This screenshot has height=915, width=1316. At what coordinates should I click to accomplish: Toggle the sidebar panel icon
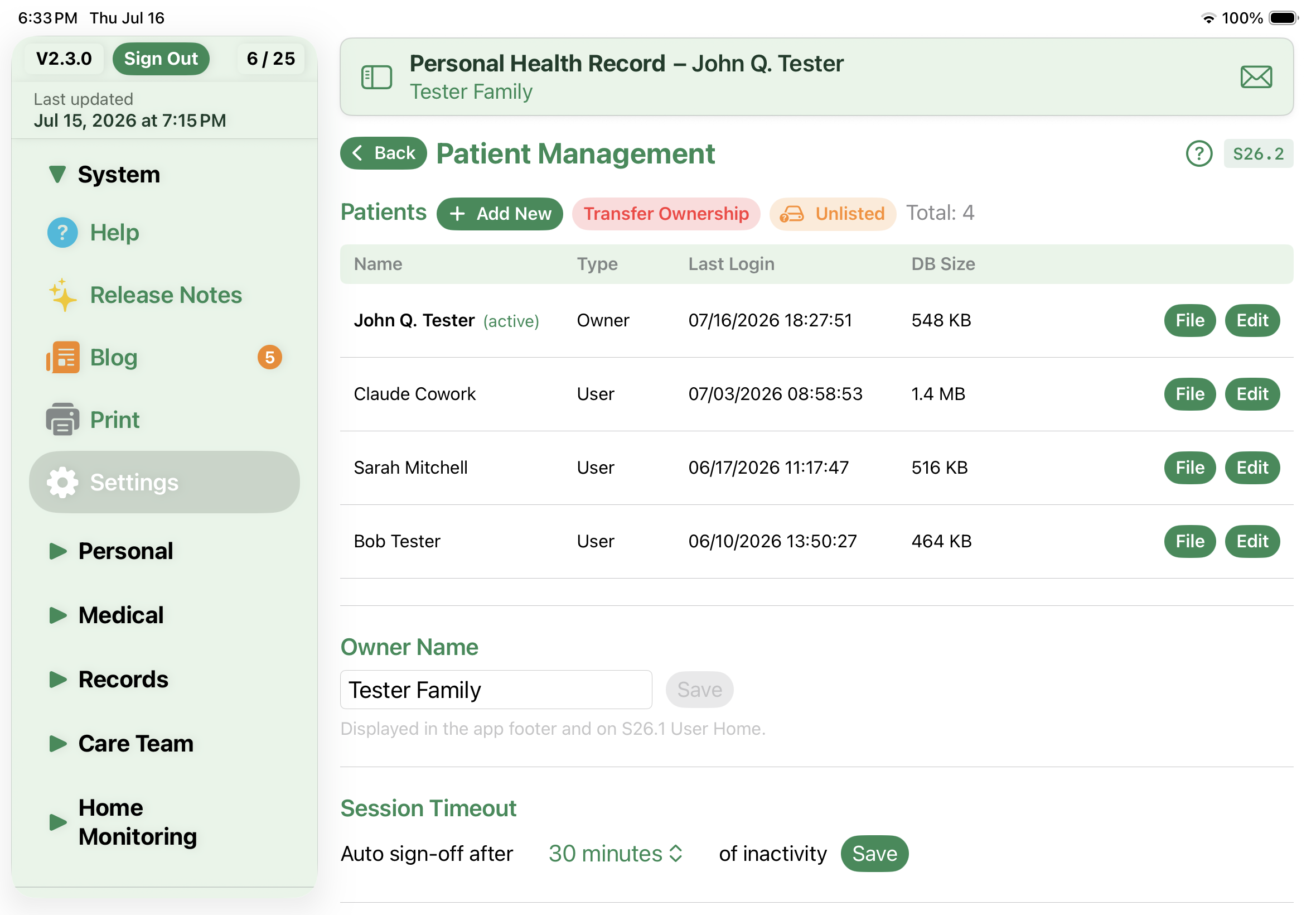coord(376,77)
